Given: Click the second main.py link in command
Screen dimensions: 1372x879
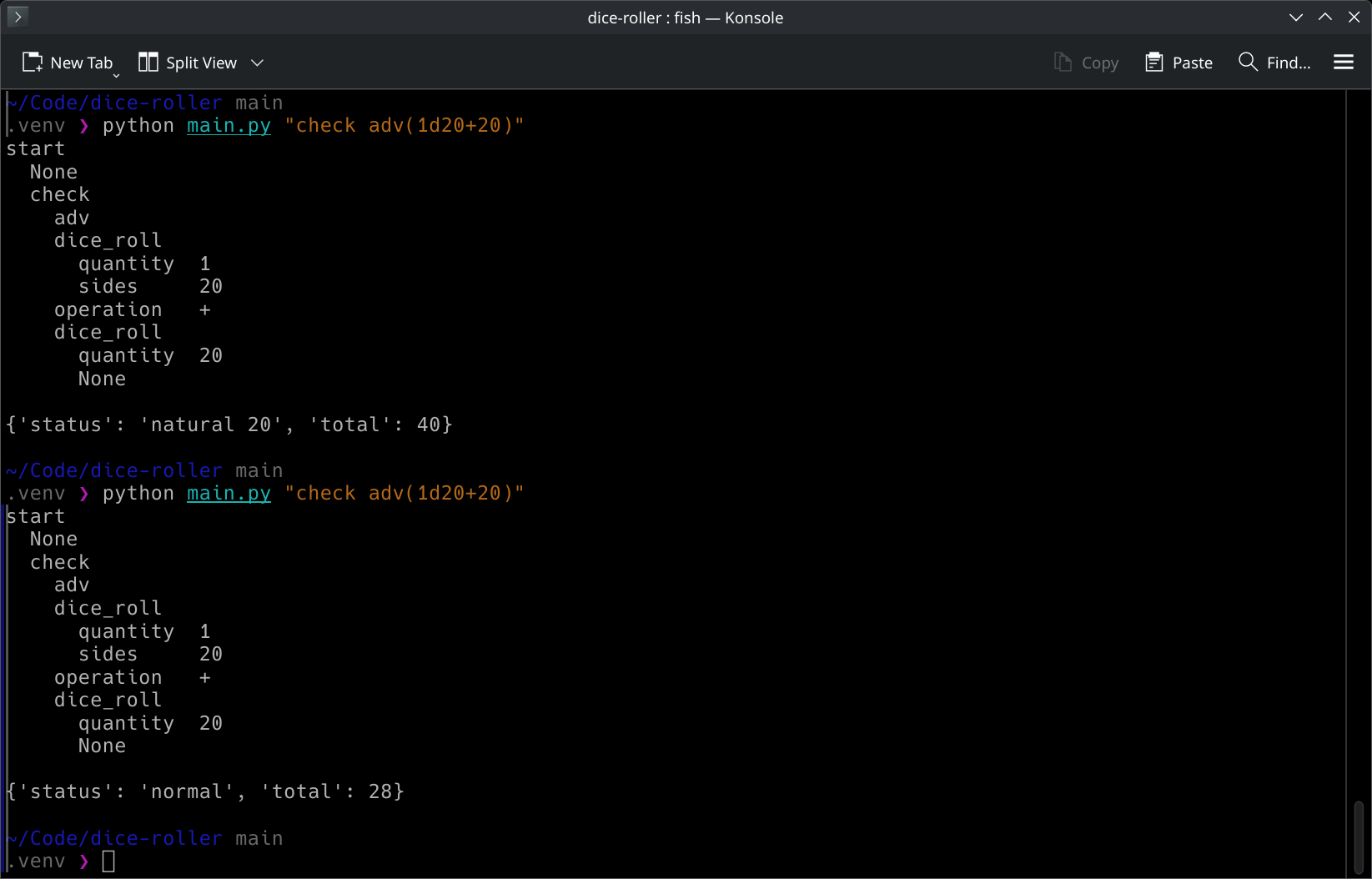Looking at the screenshot, I should (229, 494).
